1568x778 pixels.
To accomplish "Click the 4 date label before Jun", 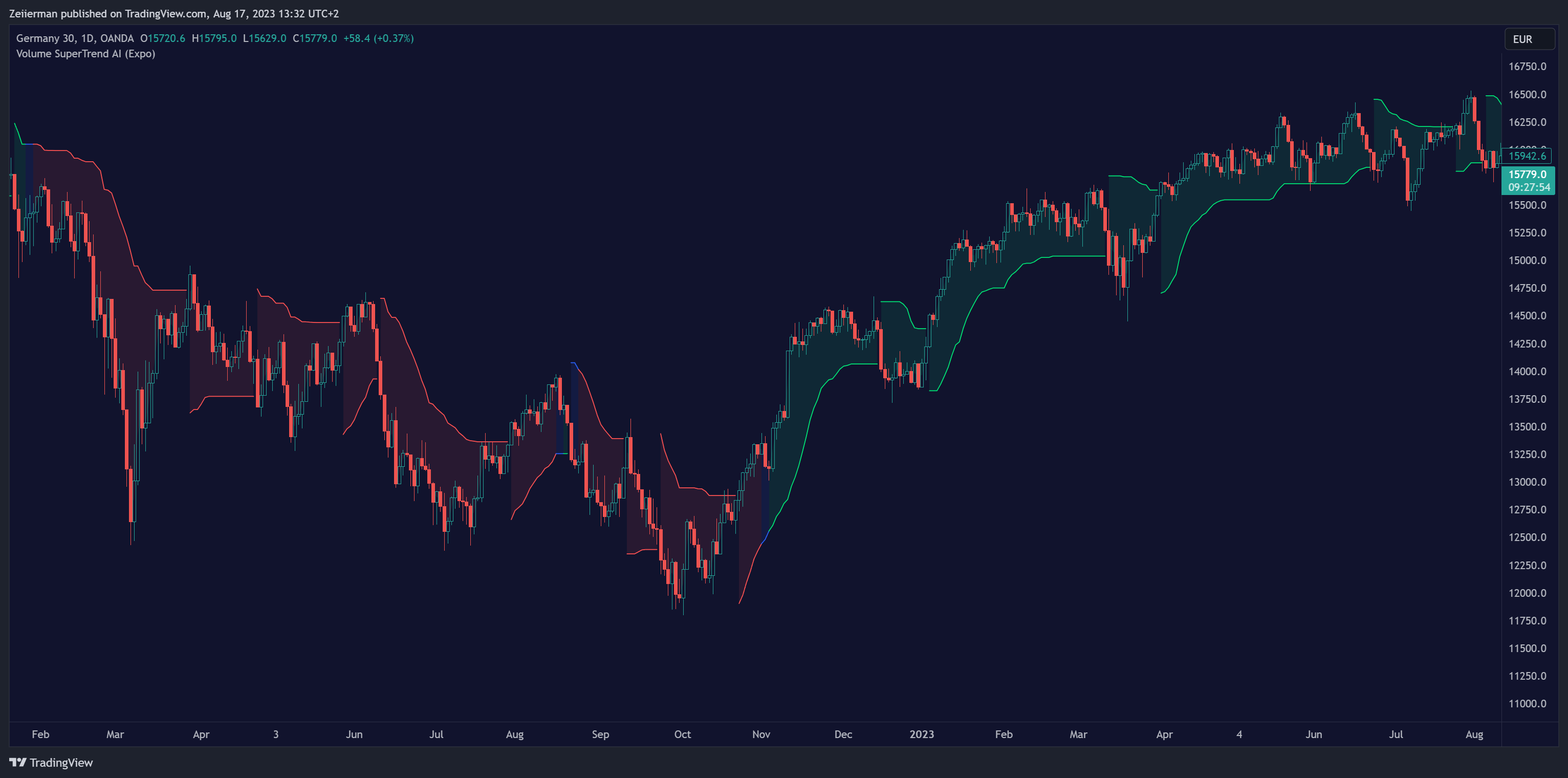I will point(1239,734).
